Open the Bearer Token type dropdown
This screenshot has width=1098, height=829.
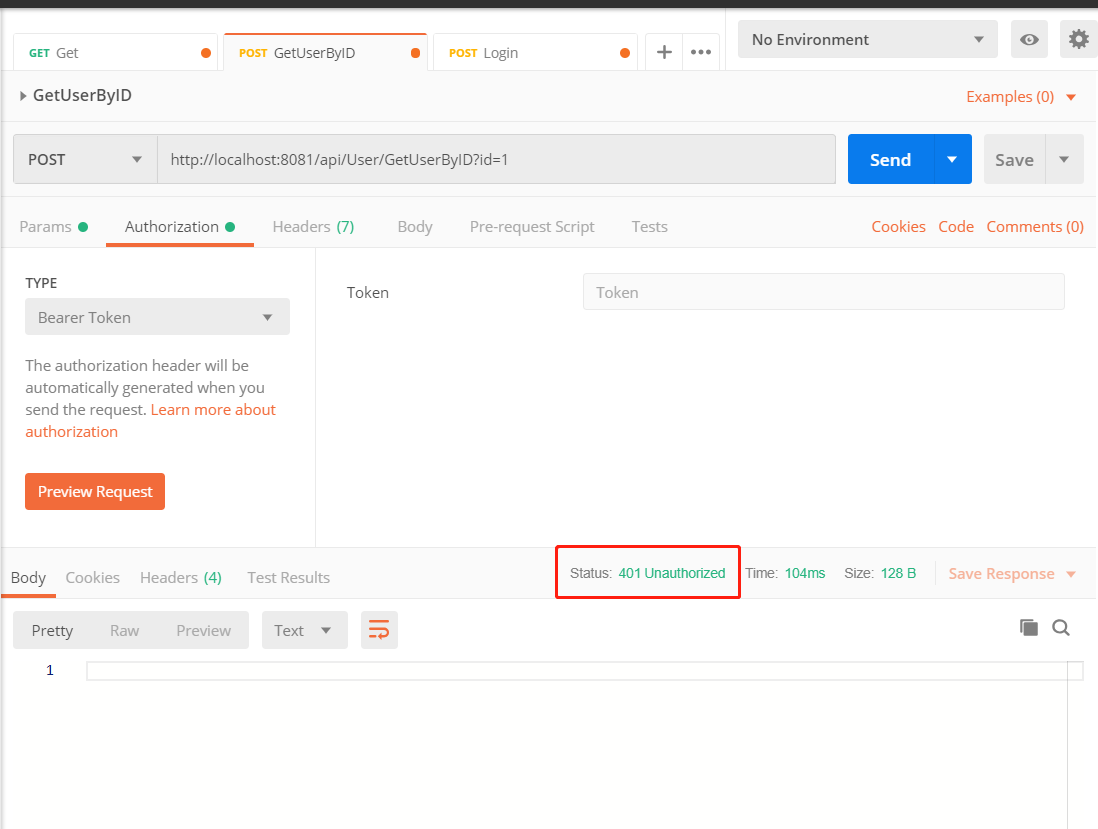(x=158, y=317)
